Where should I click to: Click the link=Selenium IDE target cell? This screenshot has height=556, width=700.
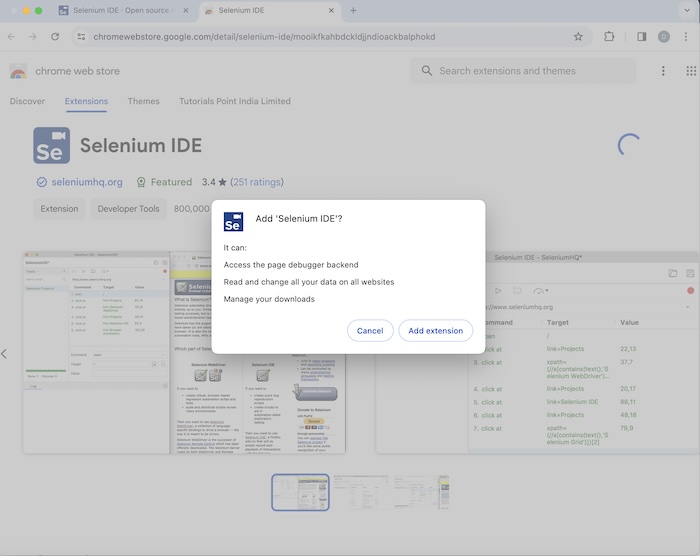pos(572,401)
